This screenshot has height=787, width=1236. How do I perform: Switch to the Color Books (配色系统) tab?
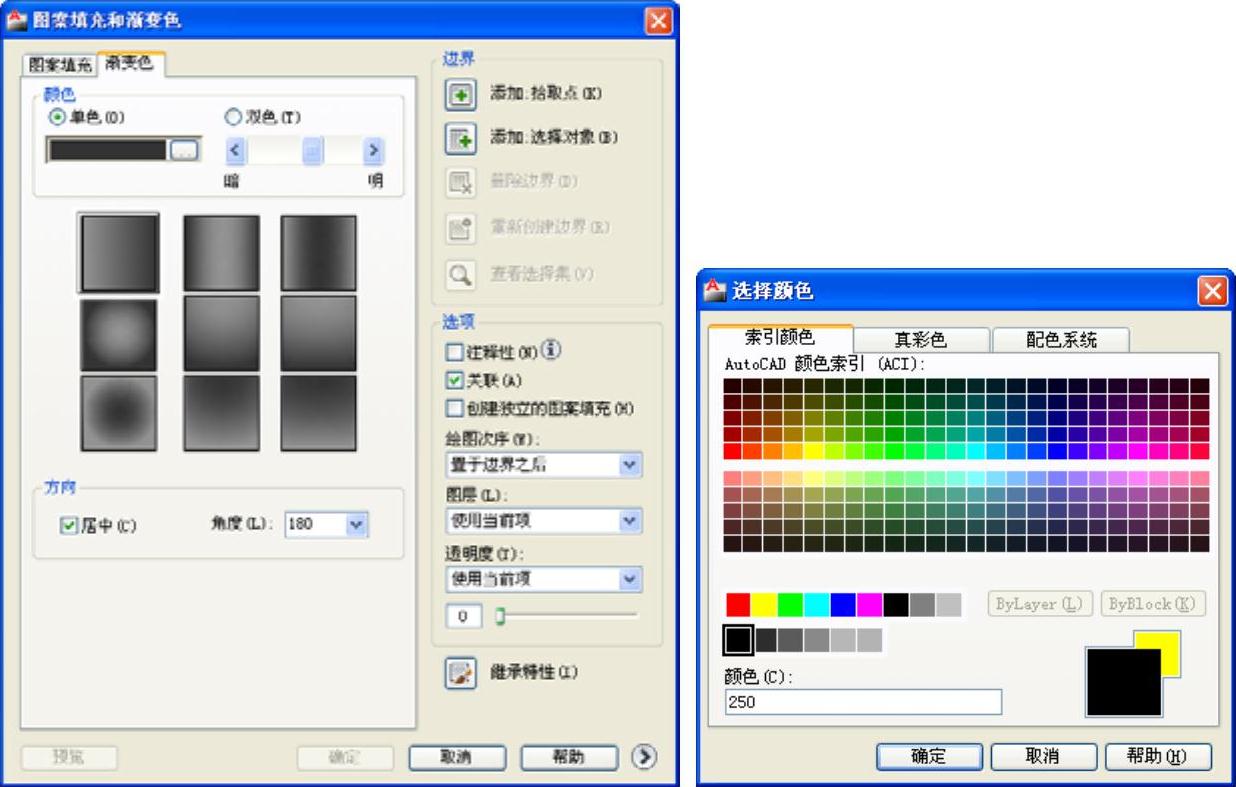1061,340
